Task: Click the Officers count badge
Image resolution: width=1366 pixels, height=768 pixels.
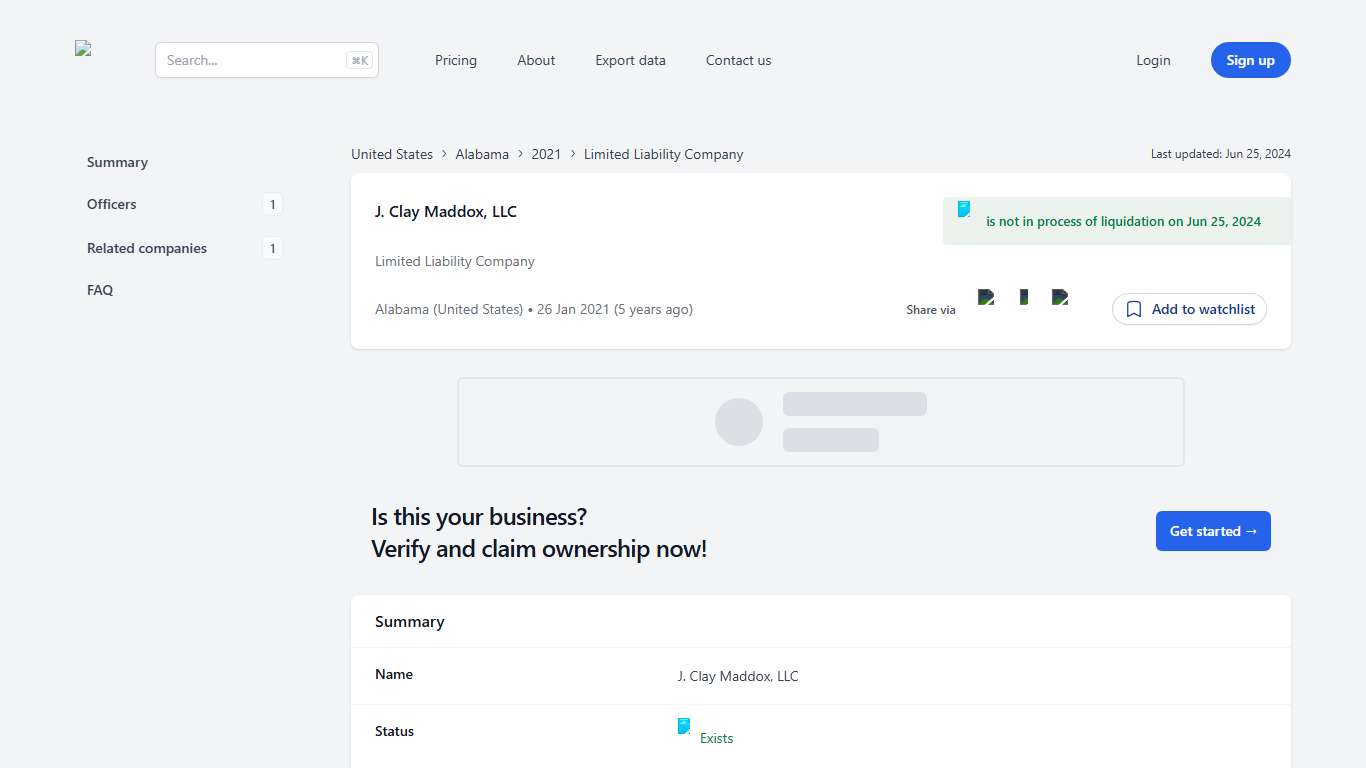Action: [272, 205]
